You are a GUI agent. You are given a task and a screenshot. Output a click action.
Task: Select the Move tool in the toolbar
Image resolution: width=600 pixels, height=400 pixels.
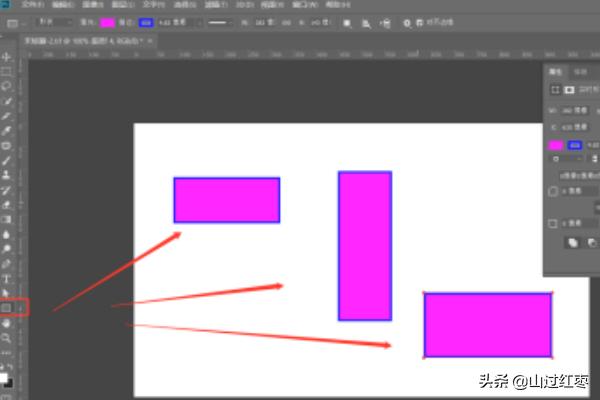click(7, 57)
